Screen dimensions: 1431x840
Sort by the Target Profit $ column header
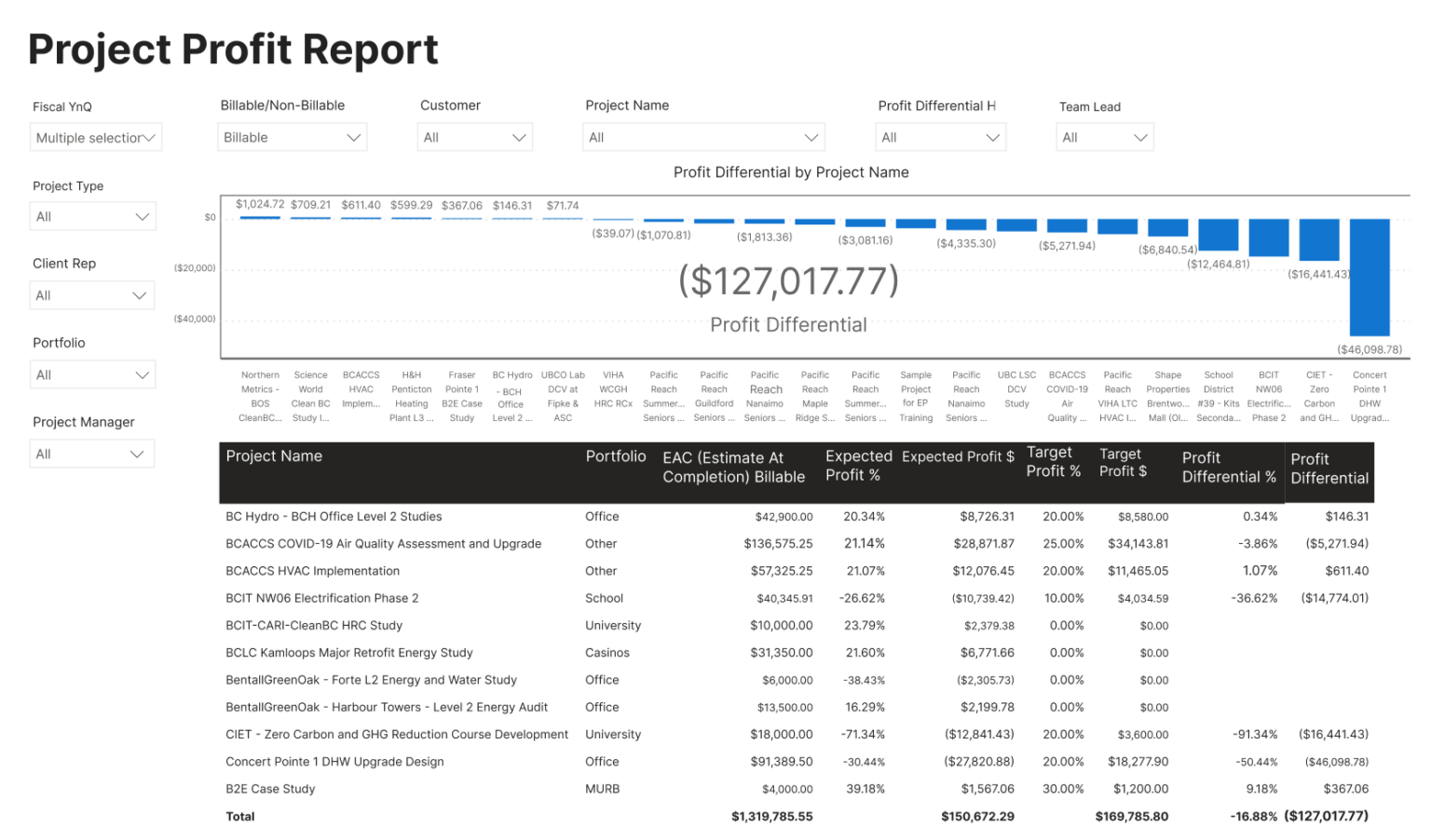pyautogui.click(x=1123, y=466)
